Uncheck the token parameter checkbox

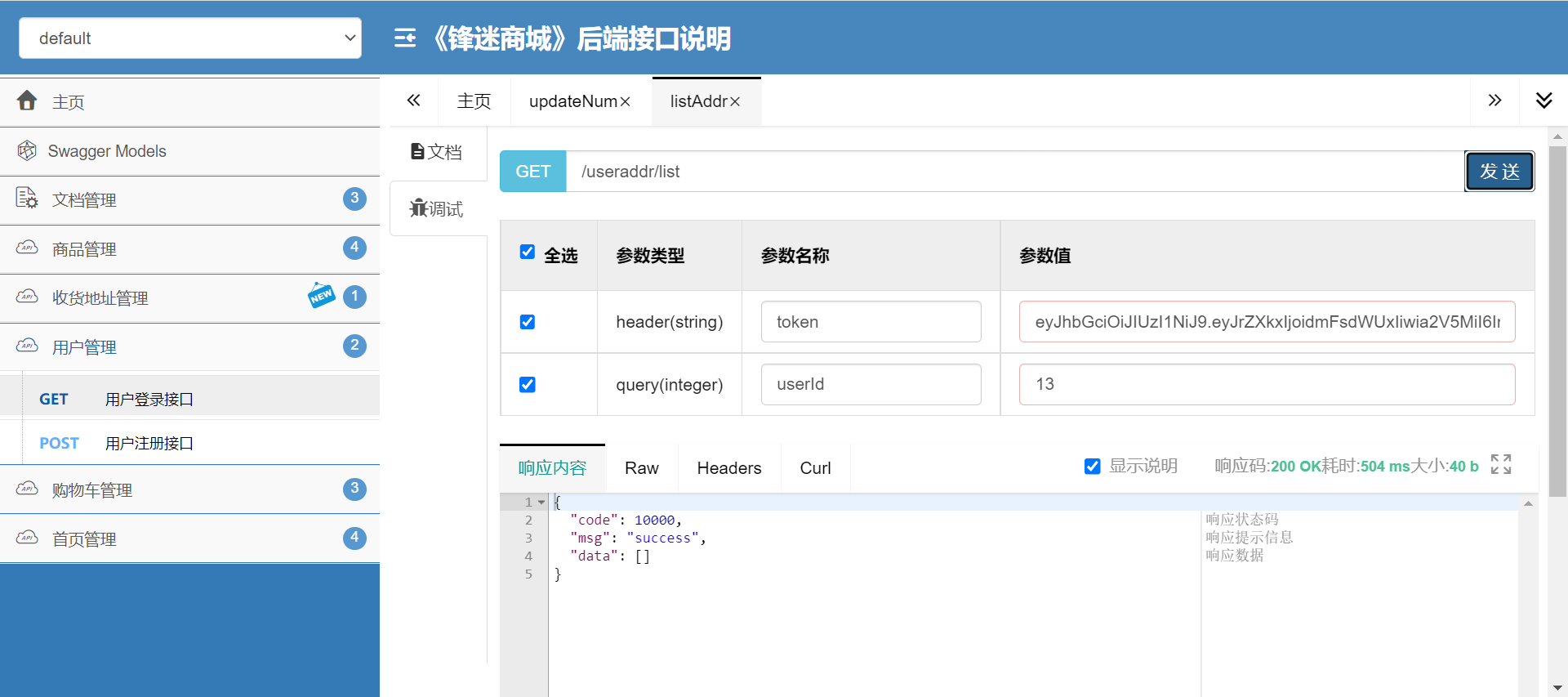click(x=528, y=322)
